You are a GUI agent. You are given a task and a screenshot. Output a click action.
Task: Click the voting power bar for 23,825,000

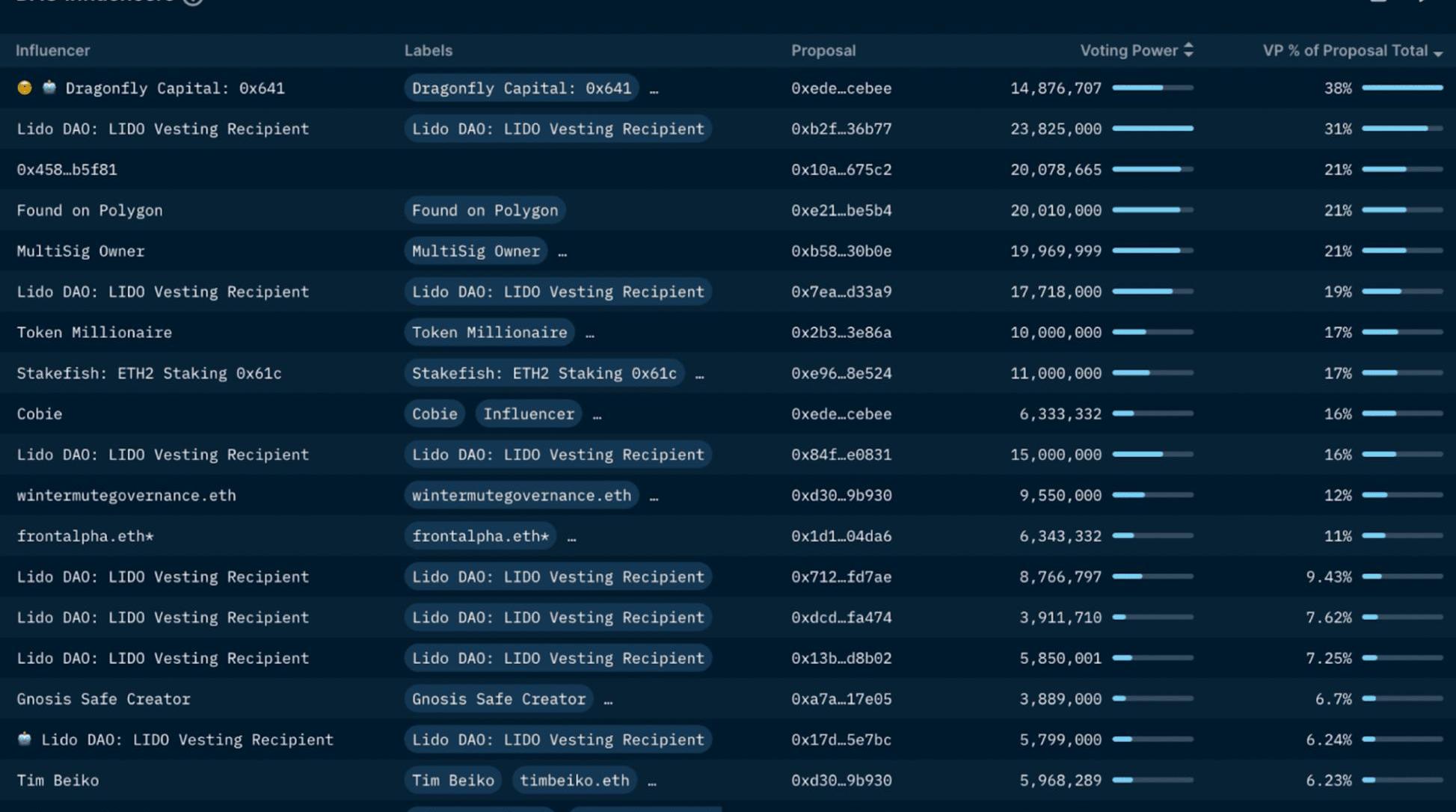1152,129
